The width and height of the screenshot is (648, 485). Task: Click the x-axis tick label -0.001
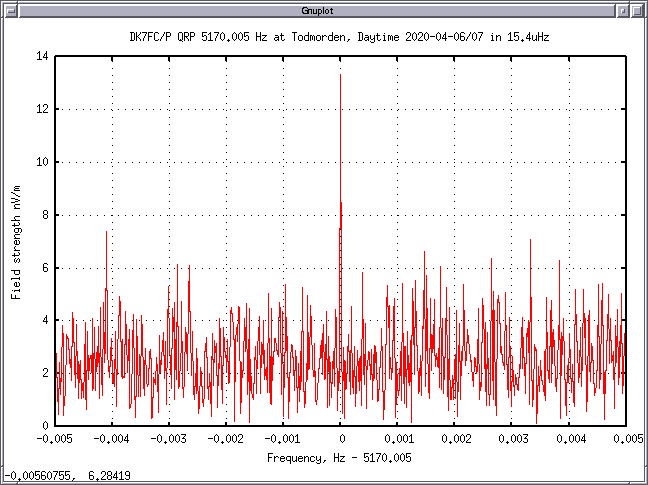(x=283, y=438)
